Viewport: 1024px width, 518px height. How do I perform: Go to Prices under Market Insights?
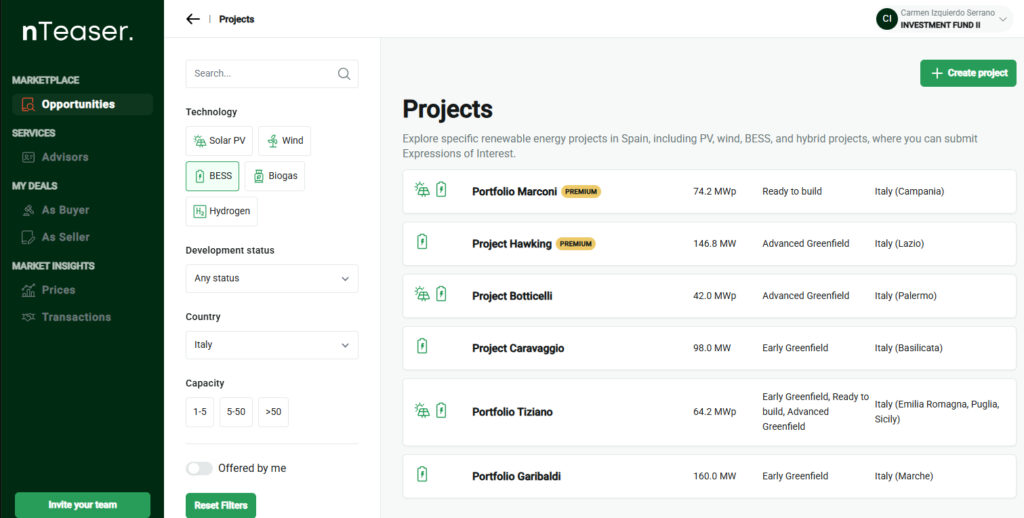[x=58, y=290]
